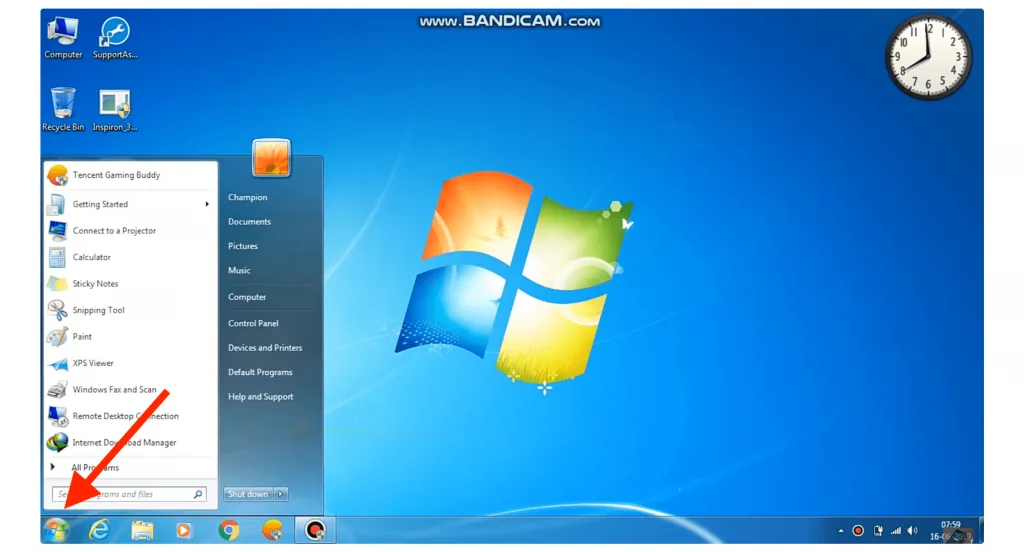Open Paint from the Start menu
Image resolution: width=1024 pixels, height=552 pixels.
[x=131, y=336]
